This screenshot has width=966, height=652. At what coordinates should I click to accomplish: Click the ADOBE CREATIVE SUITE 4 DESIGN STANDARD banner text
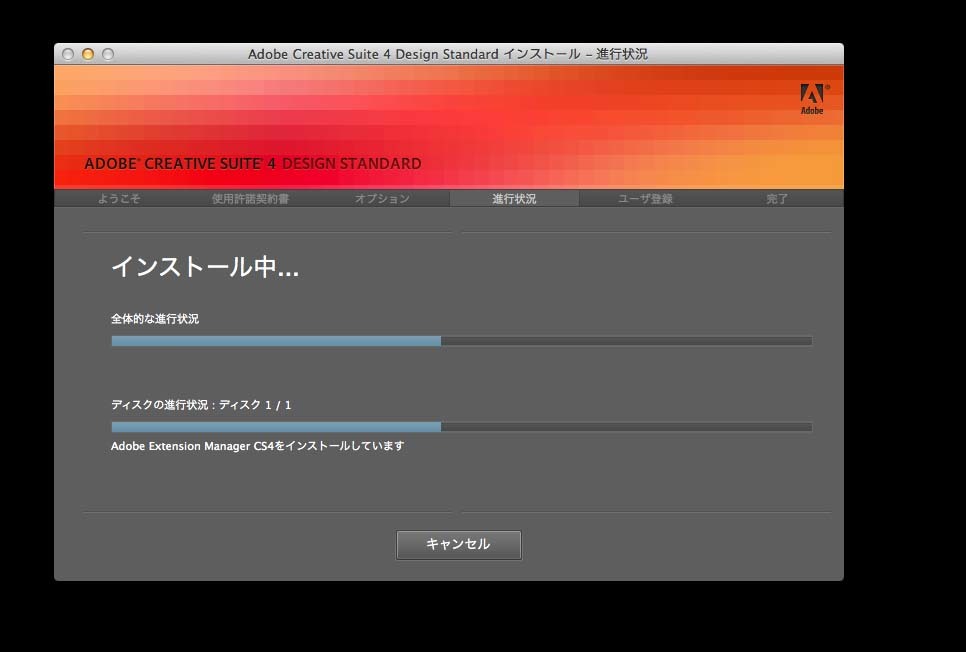click(x=253, y=164)
